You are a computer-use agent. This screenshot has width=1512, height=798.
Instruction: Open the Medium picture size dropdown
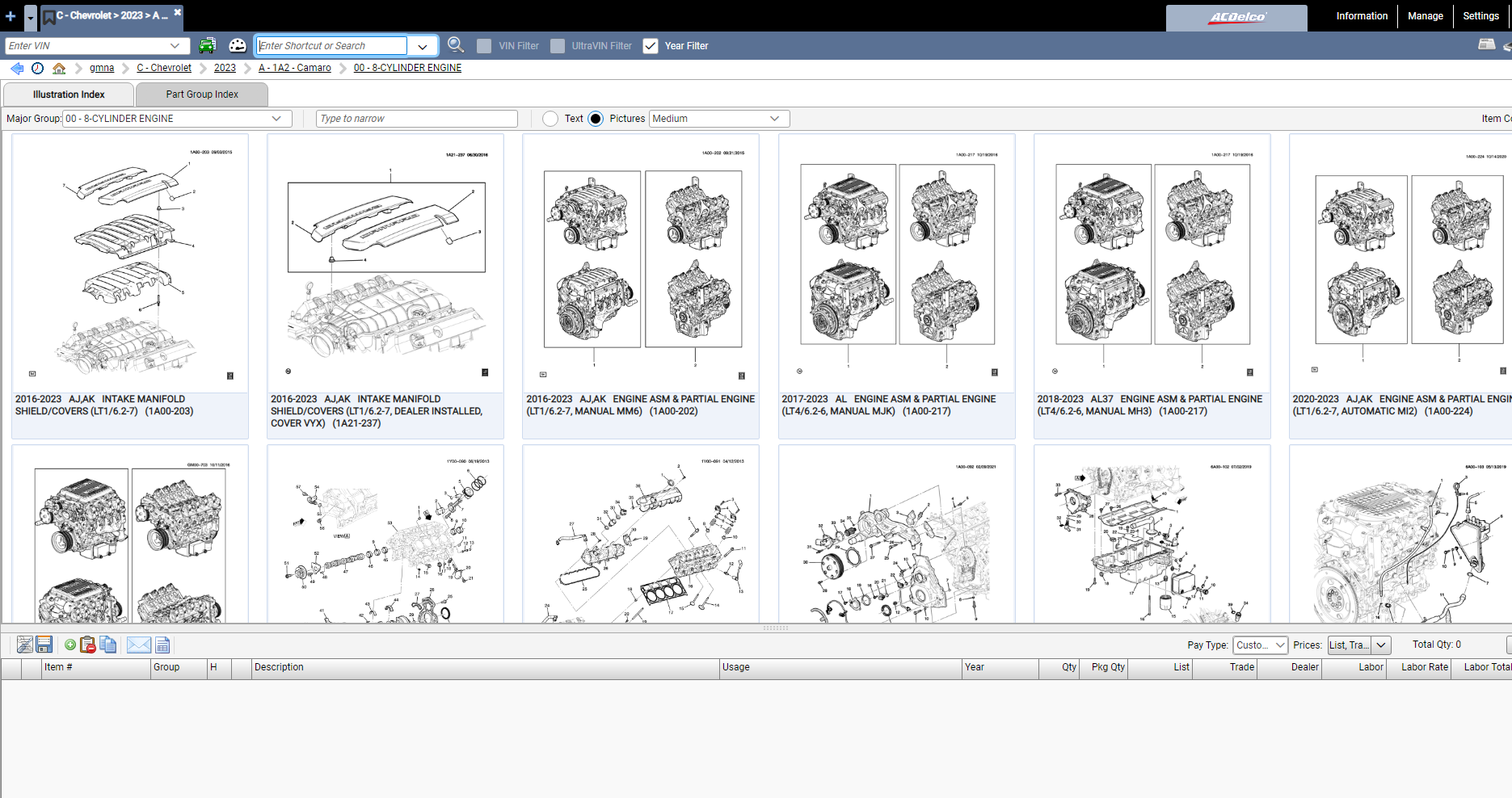point(719,119)
